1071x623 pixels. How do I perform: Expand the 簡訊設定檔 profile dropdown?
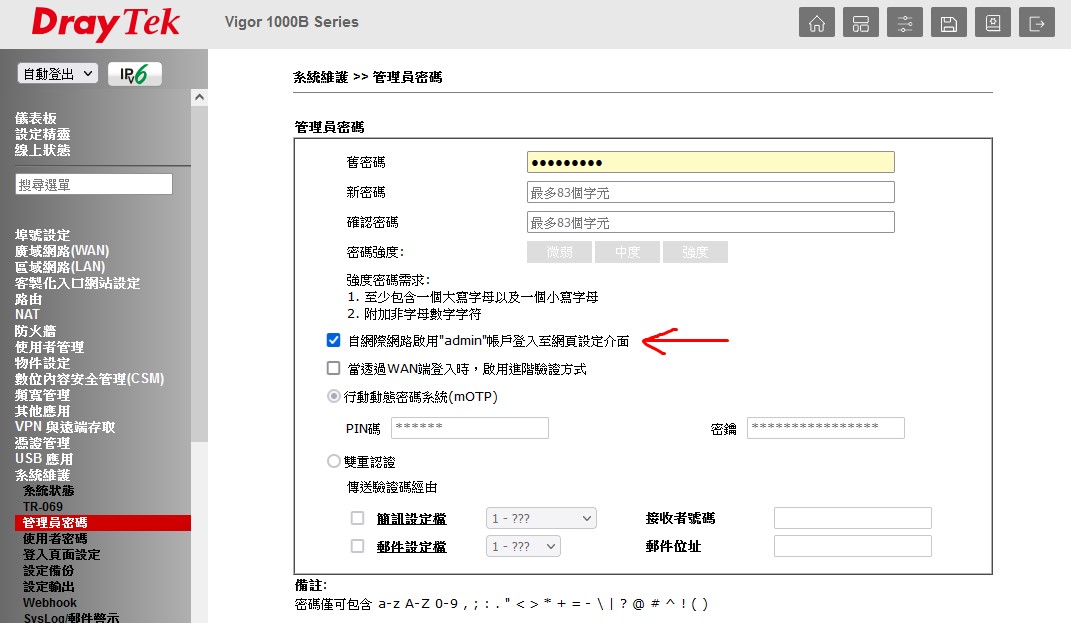coord(541,518)
